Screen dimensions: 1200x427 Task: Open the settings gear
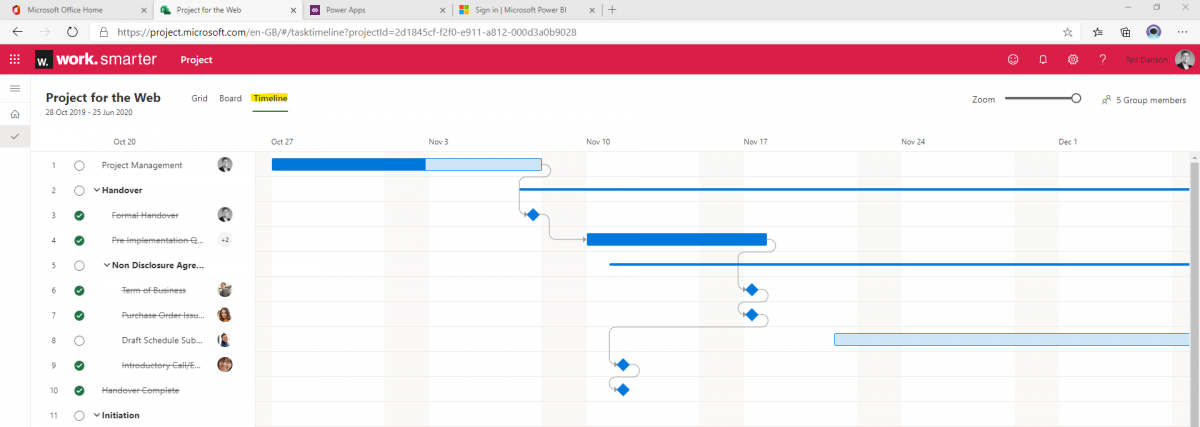1072,60
